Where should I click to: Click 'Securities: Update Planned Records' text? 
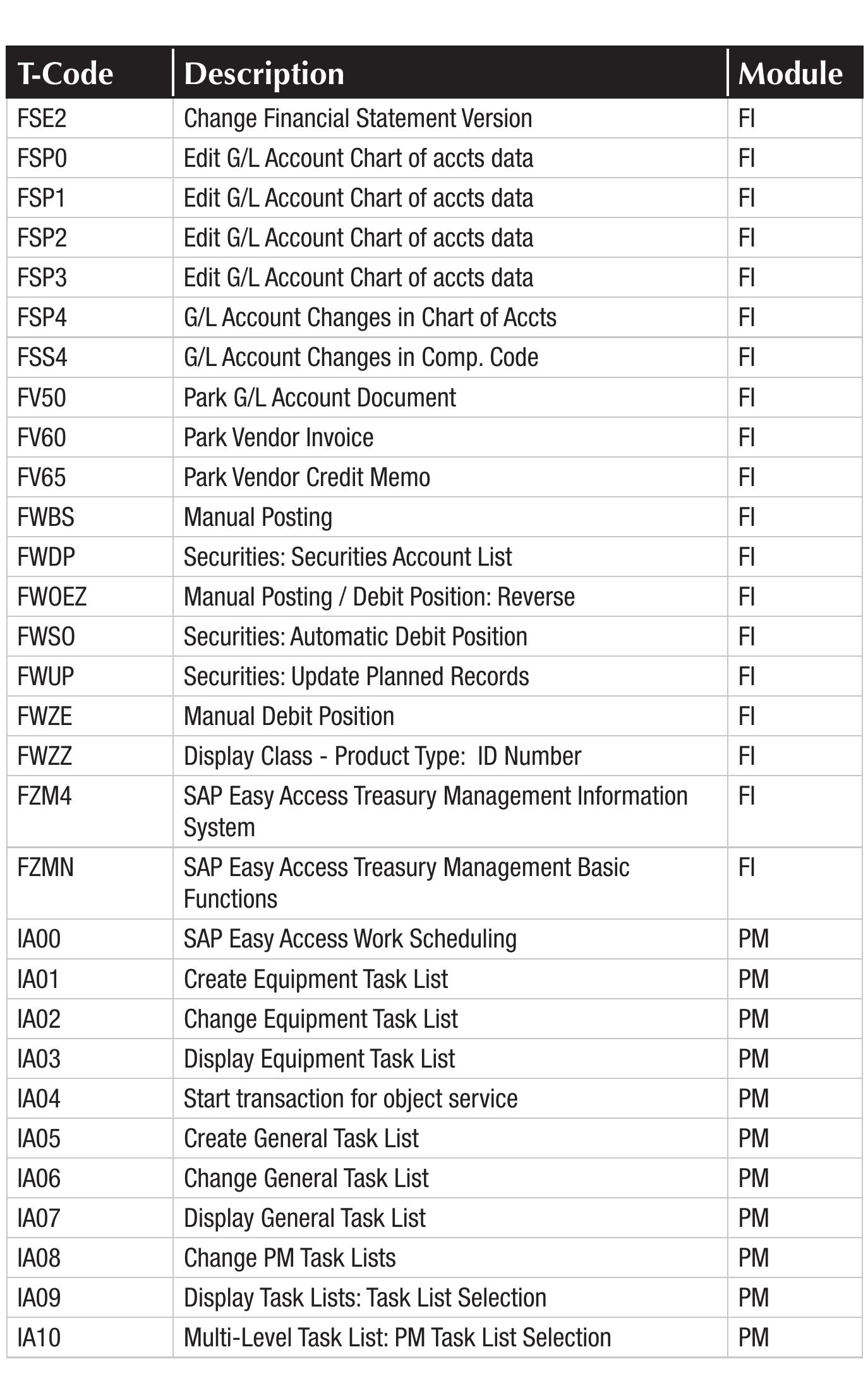click(356, 676)
